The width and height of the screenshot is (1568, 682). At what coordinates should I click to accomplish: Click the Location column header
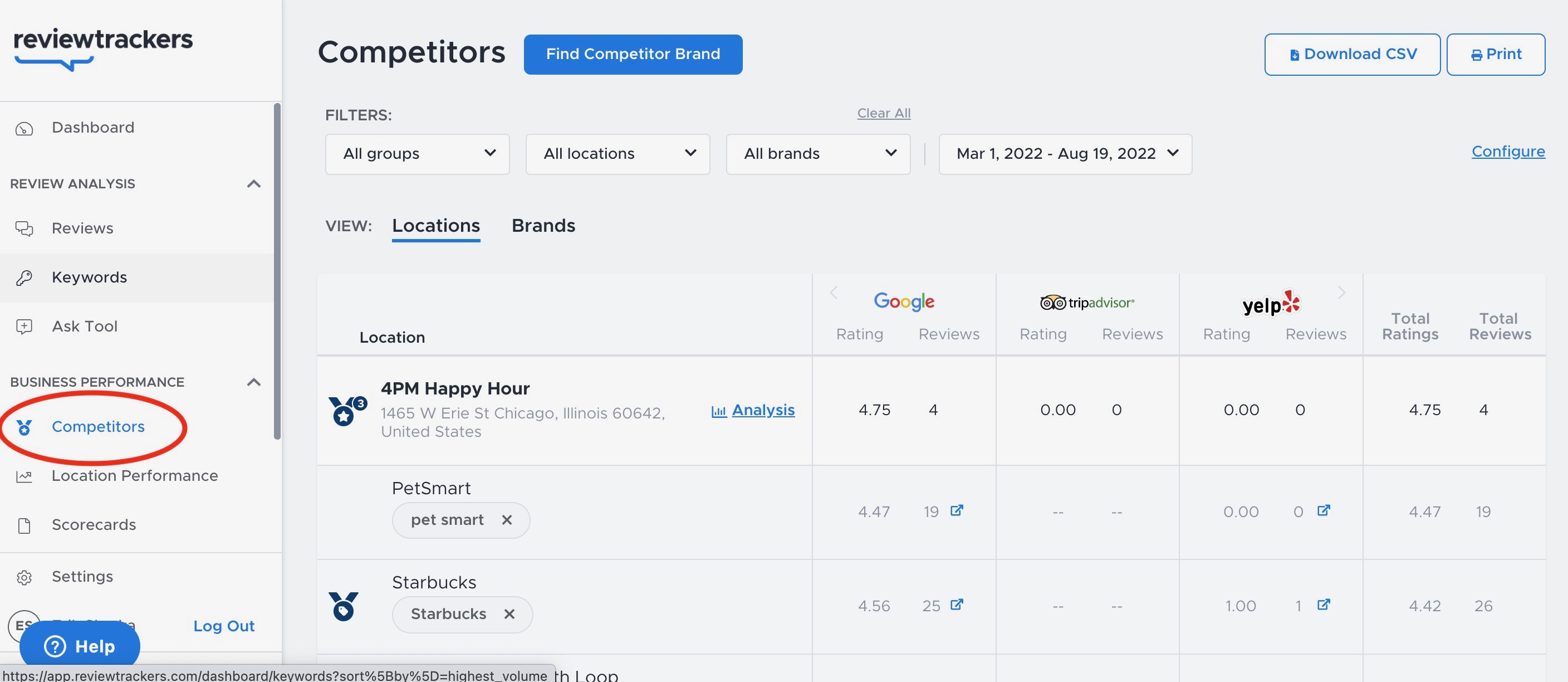(392, 337)
